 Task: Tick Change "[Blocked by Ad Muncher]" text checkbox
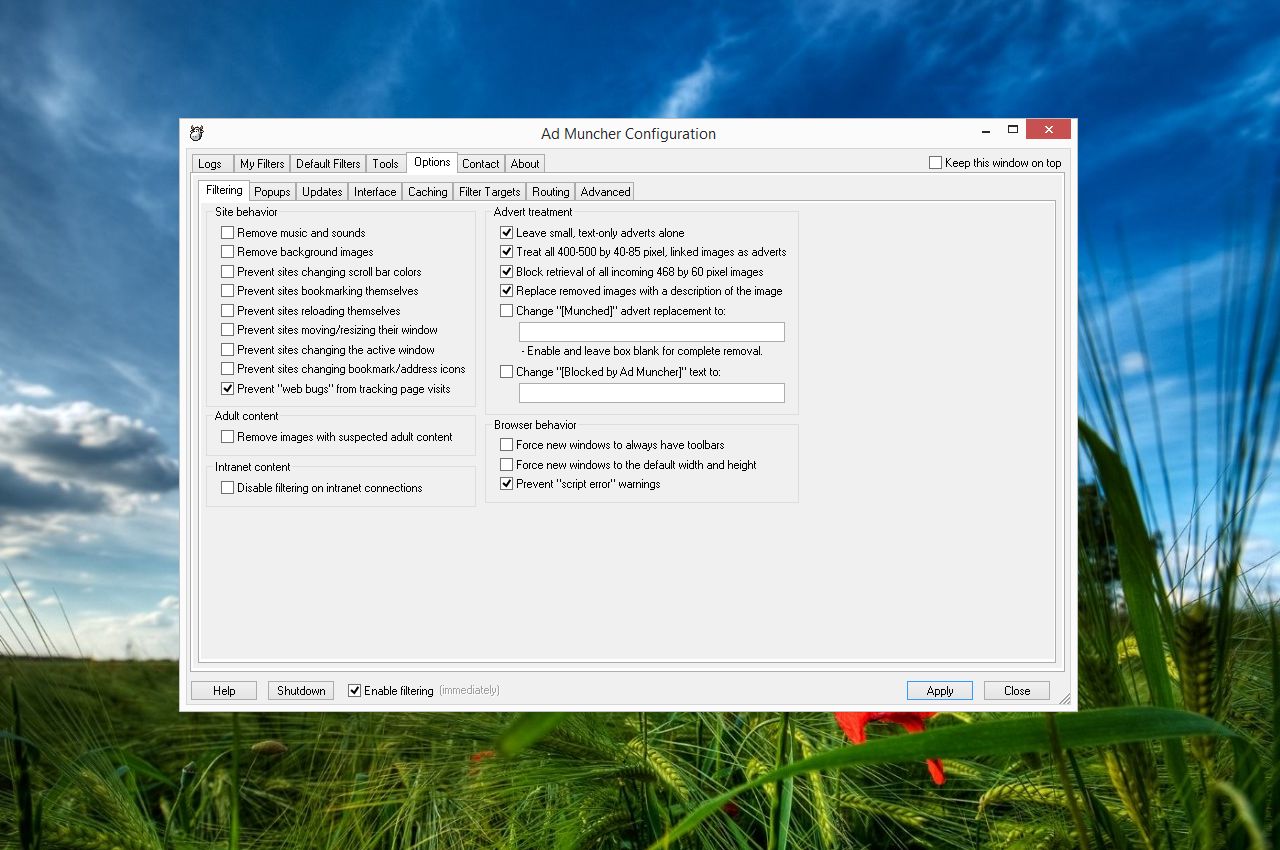[x=507, y=372]
